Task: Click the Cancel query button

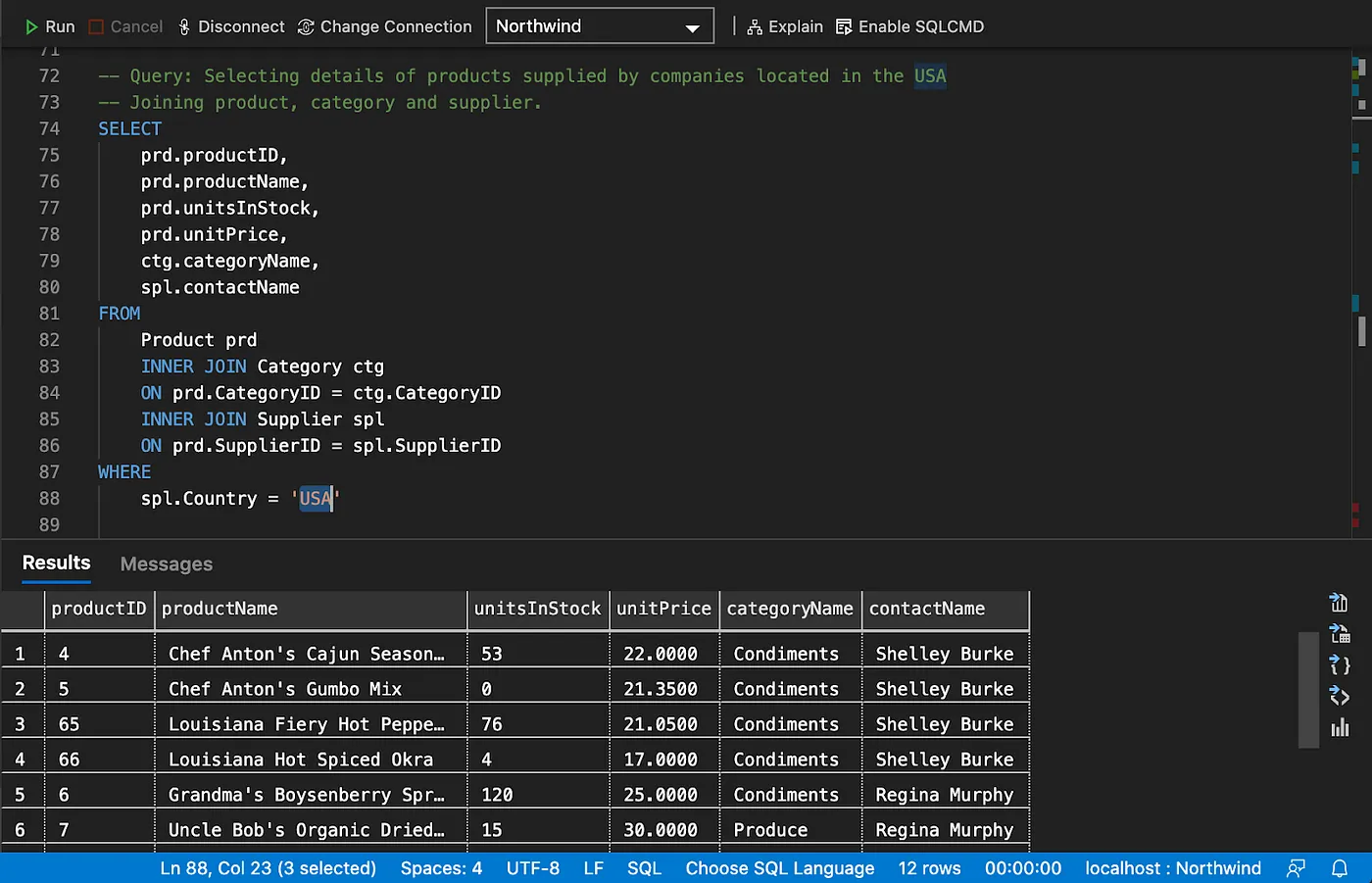Action: [x=125, y=26]
